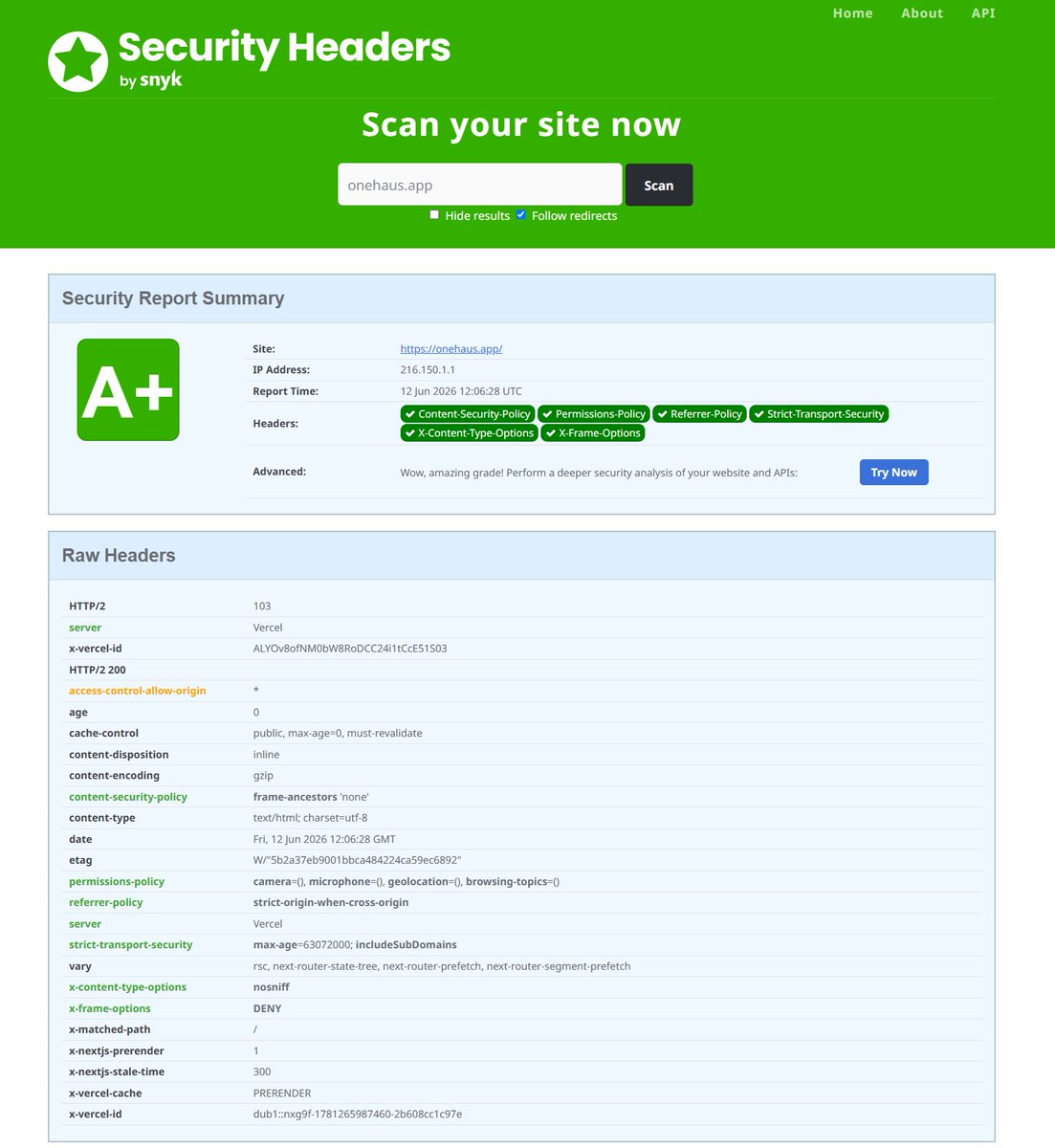Viewport: 1055px width, 1148px height.
Task: Click the permissions-policy header name
Action: [x=117, y=882]
